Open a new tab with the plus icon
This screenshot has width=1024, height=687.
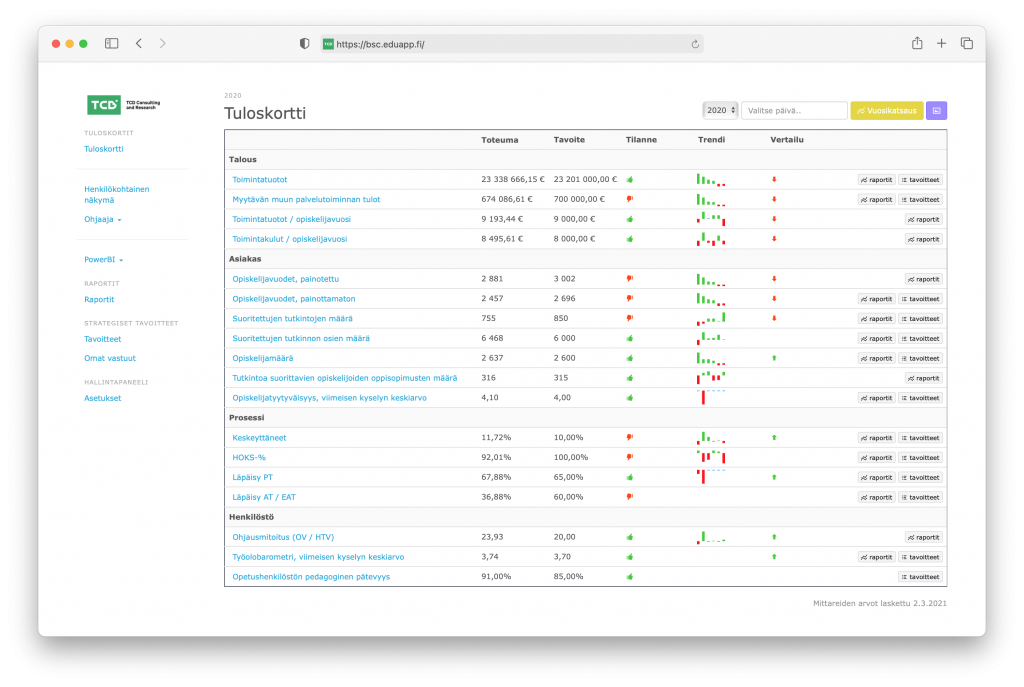[x=941, y=44]
